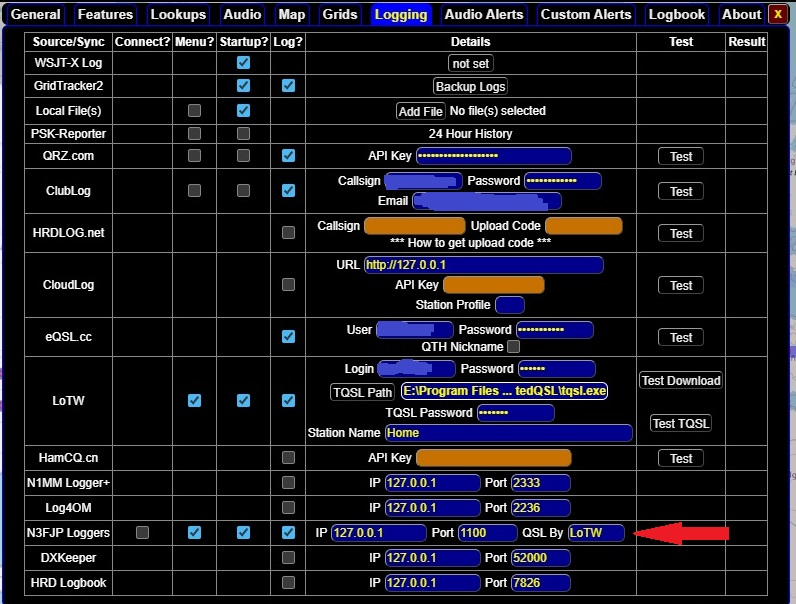
Task: Open the Custom Alerts tab
Action: (586, 14)
